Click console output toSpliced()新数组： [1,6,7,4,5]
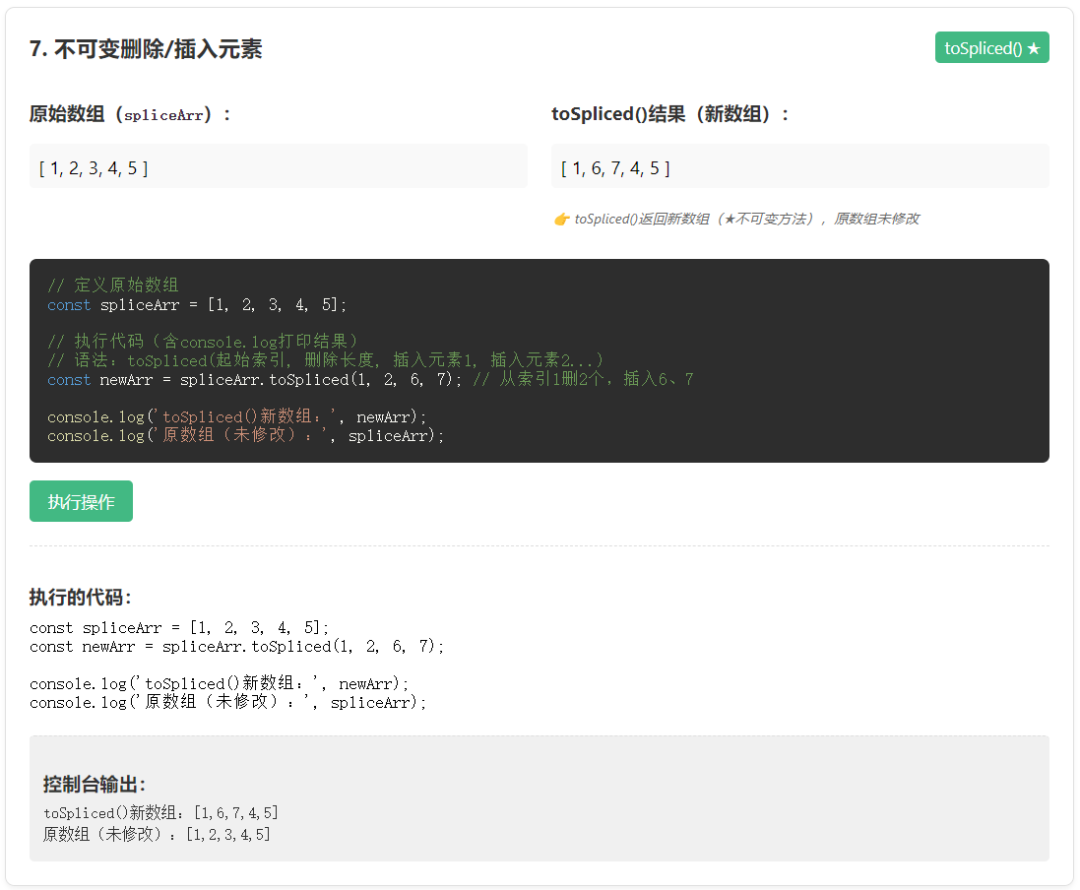 [x=160, y=813]
